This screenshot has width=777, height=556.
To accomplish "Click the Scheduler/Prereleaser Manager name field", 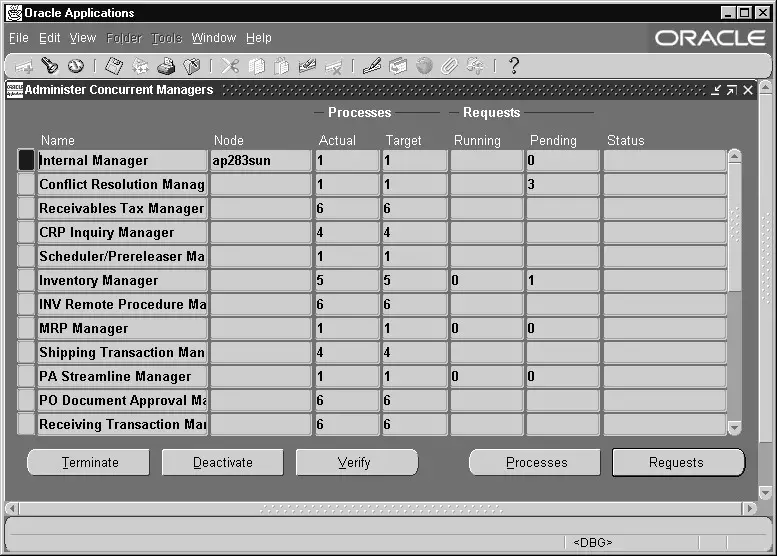I will 122,257.
